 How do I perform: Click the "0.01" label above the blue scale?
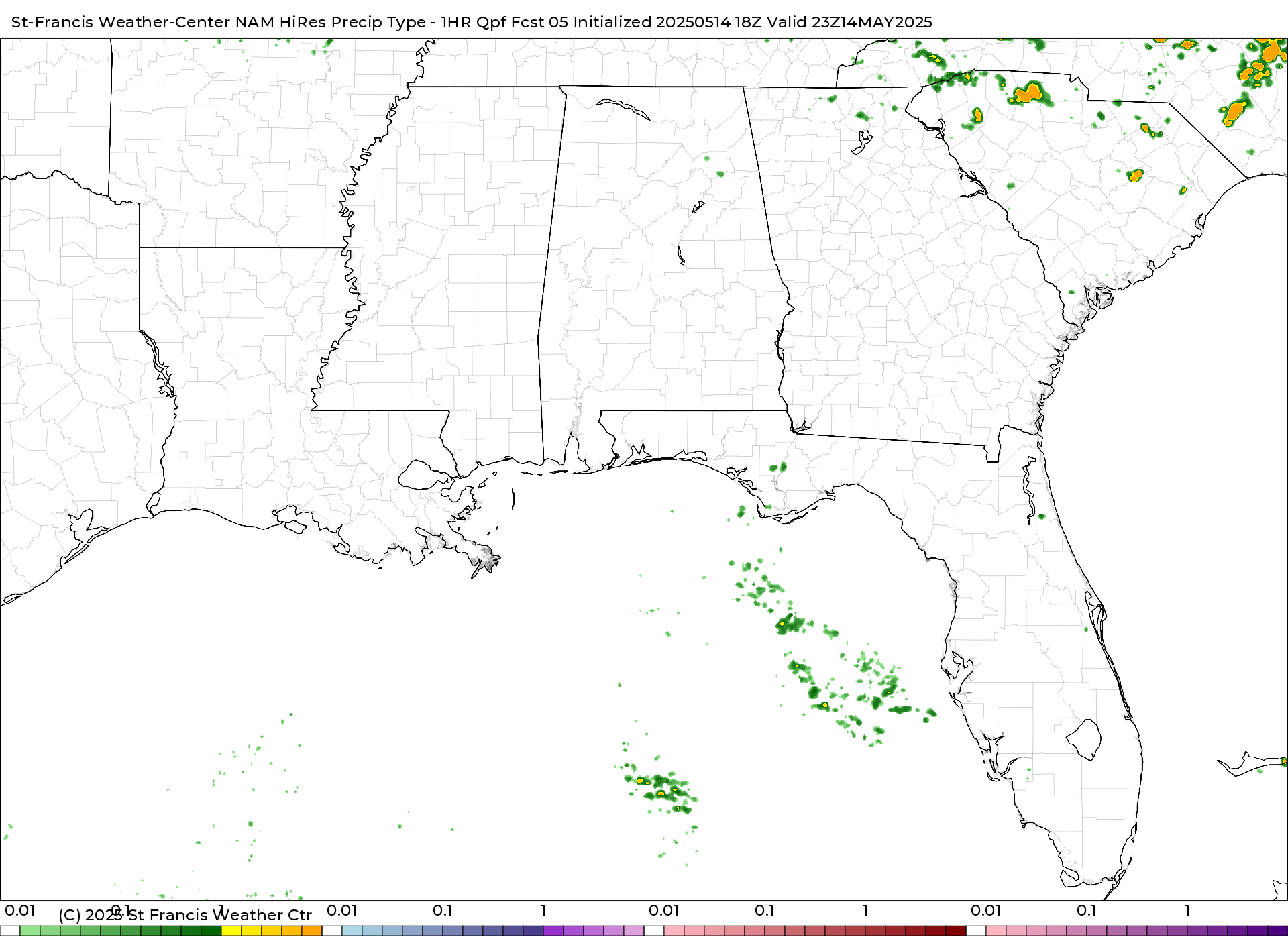pos(342,911)
